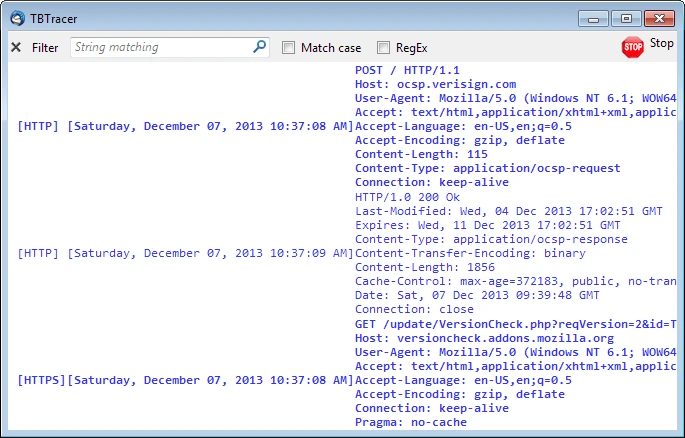Enable the Match case checkbox
This screenshot has height=438, width=685.
(x=288, y=47)
